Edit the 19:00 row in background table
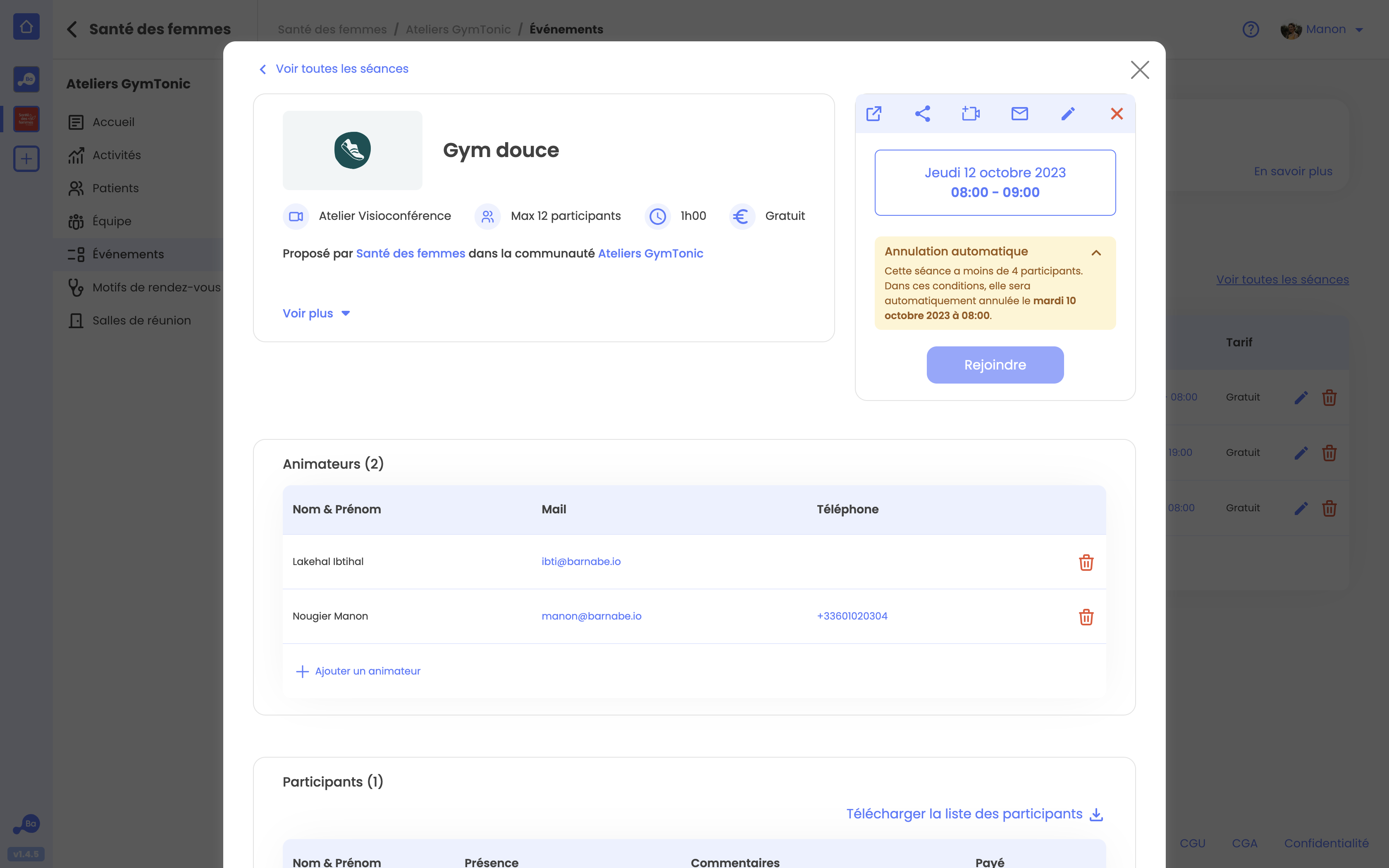The height and width of the screenshot is (868, 1389). [1301, 453]
